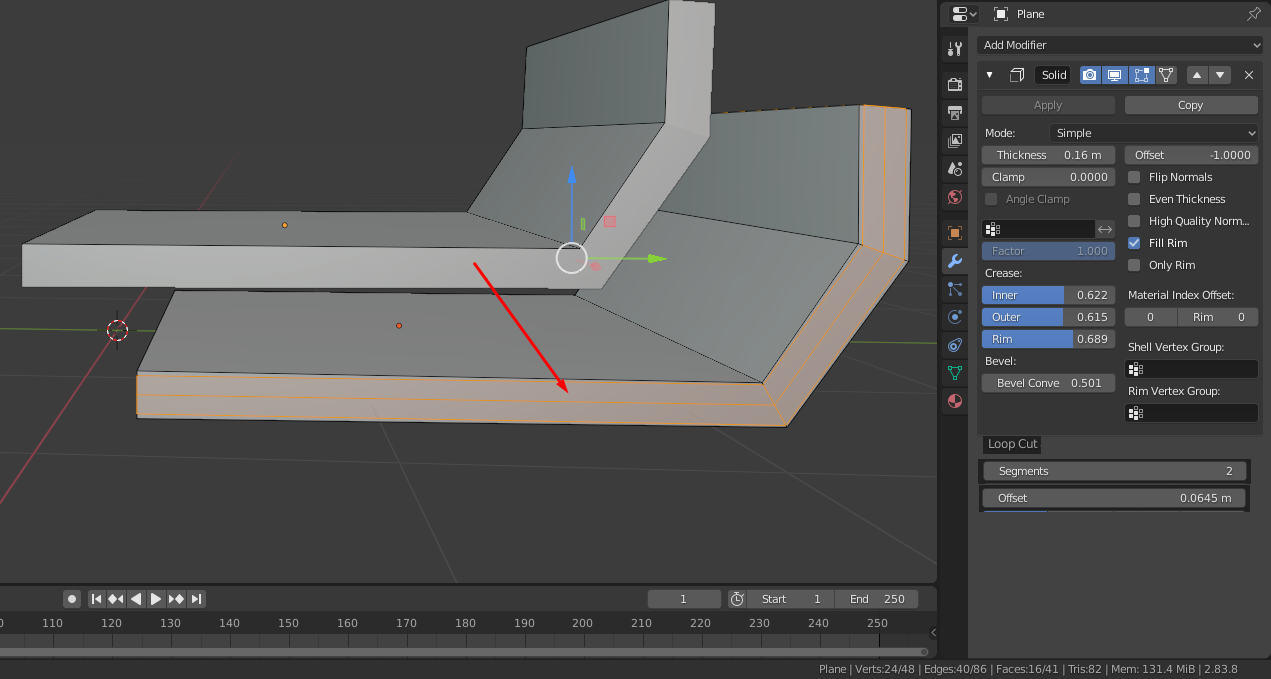This screenshot has width=1271, height=679.
Task: Open the Particles properties tab
Action: [x=955, y=289]
